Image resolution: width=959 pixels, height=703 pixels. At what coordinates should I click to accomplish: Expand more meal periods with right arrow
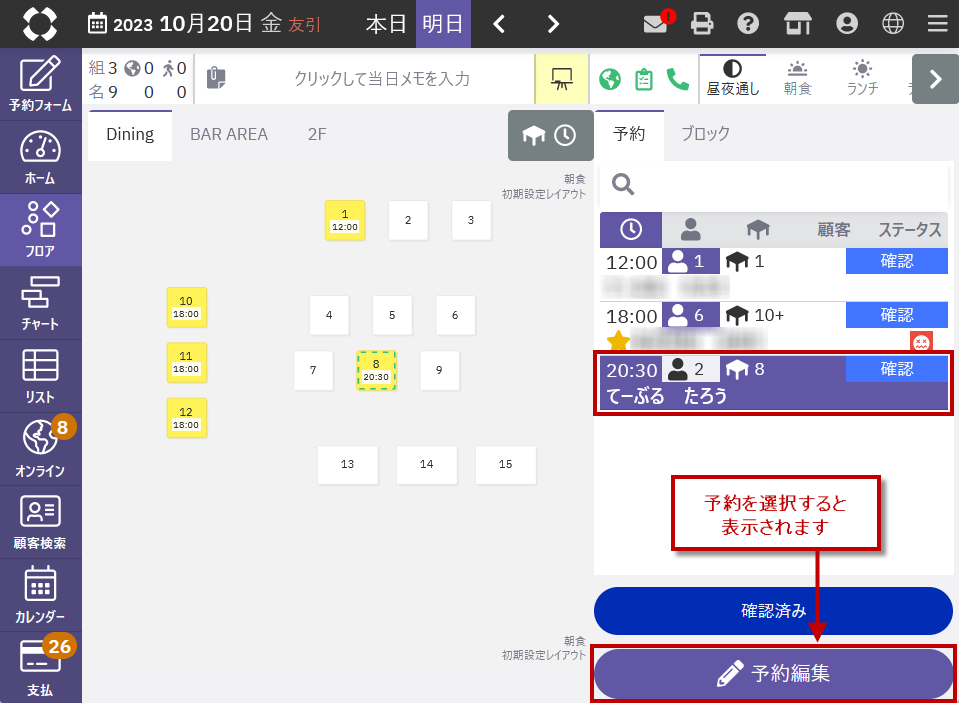click(x=935, y=79)
